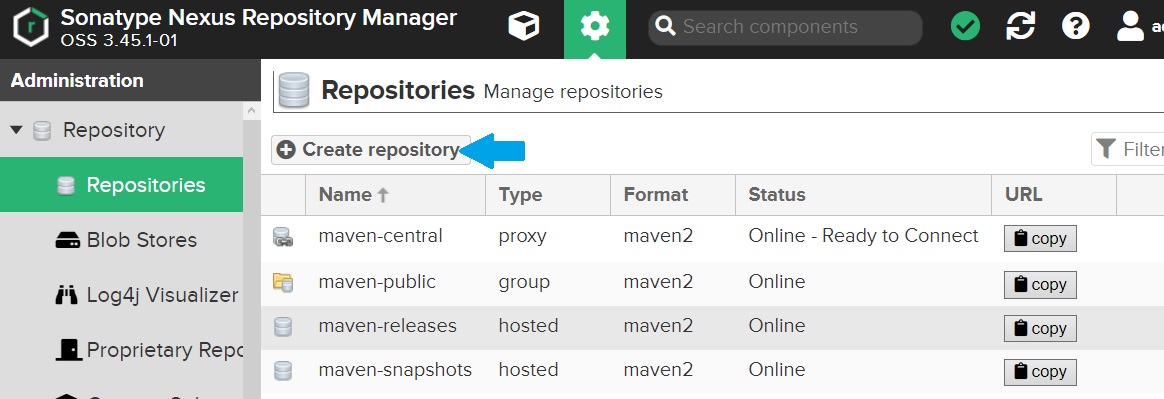Click the "proxy" type cell
This screenshot has width=1164, height=399.
[x=523, y=236]
